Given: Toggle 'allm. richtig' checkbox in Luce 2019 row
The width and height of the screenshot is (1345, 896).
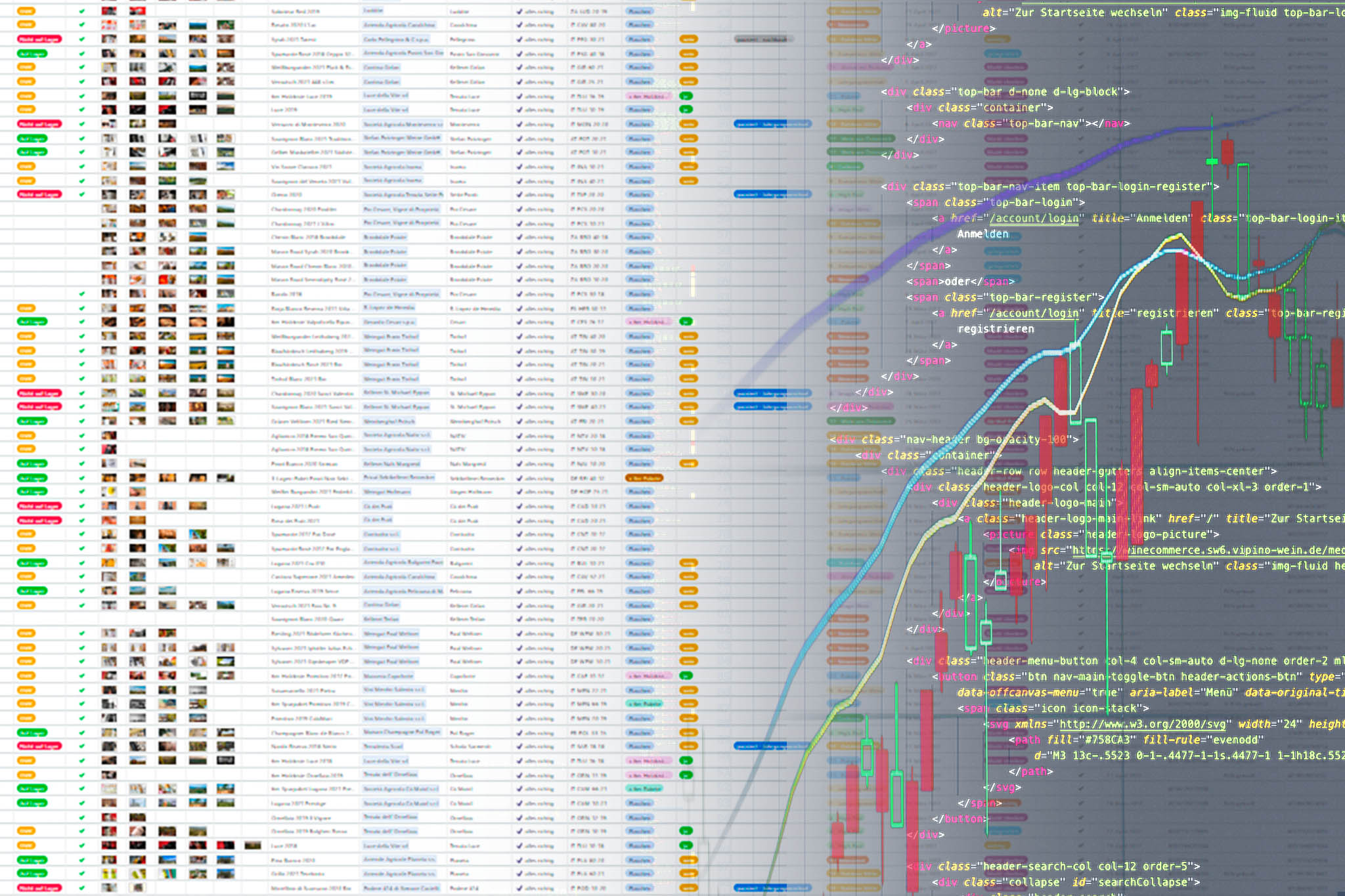Looking at the screenshot, I should click(x=519, y=110).
